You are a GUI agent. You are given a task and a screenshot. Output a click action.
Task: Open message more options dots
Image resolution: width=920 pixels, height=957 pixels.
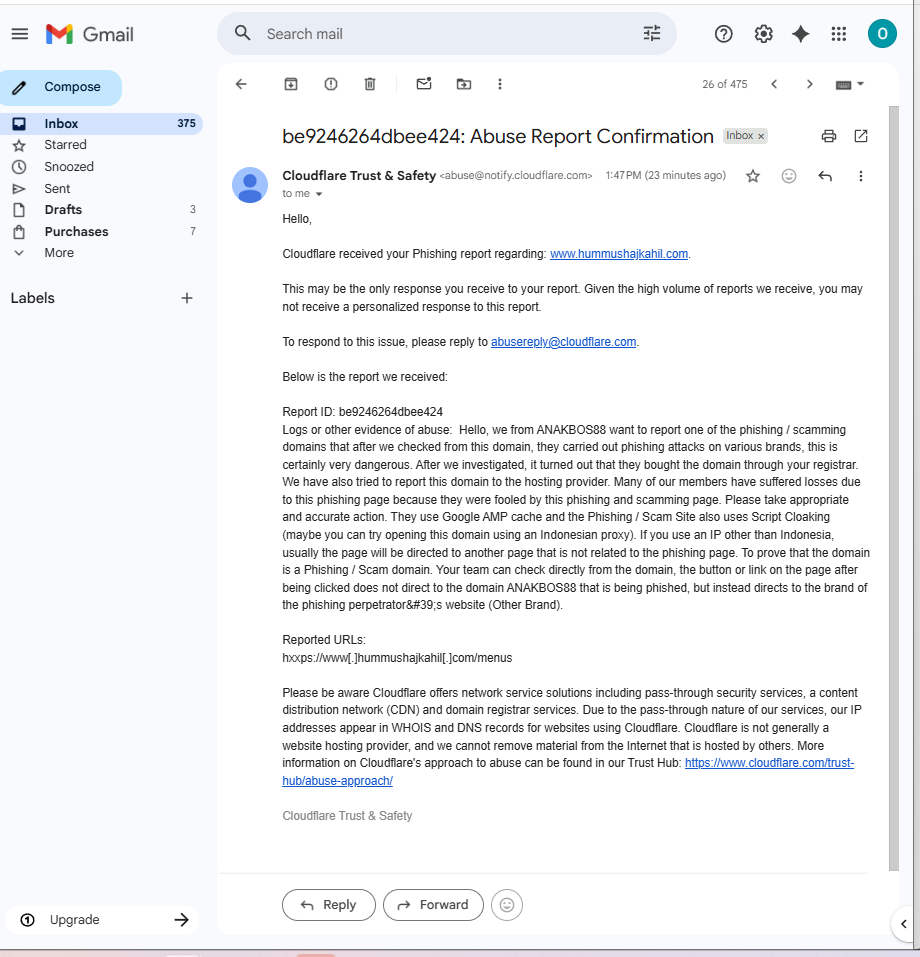tap(861, 176)
